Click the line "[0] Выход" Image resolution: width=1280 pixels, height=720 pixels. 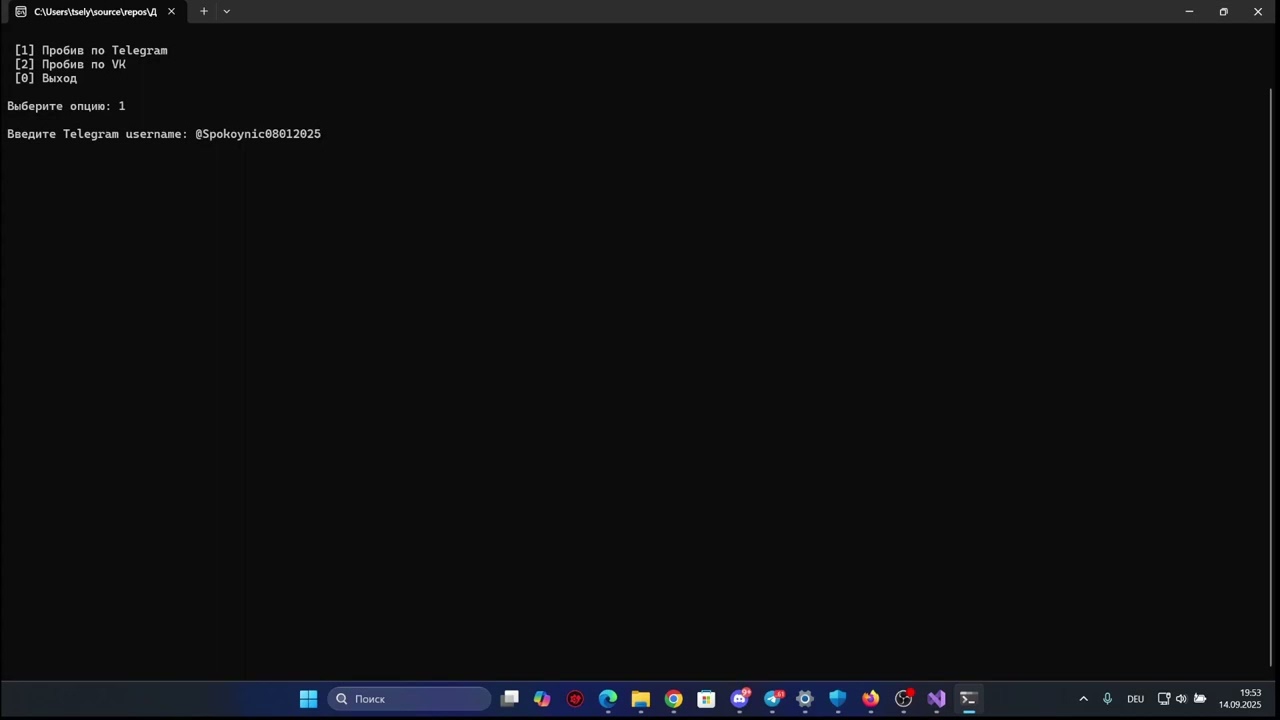tap(46, 78)
